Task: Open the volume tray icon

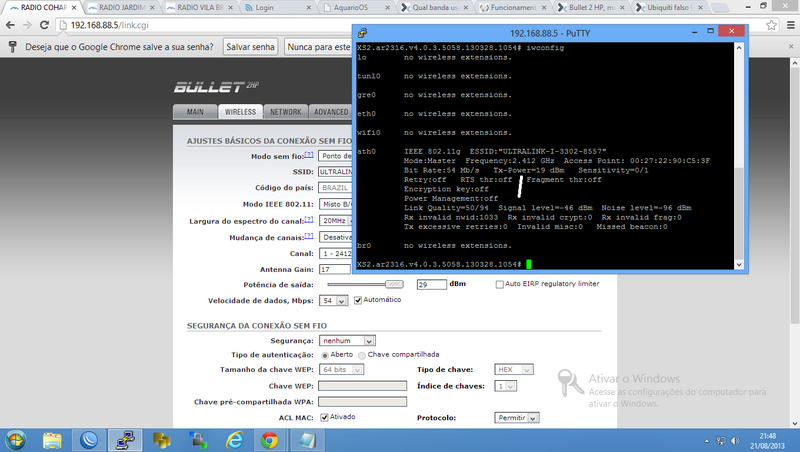Action: (735, 441)
